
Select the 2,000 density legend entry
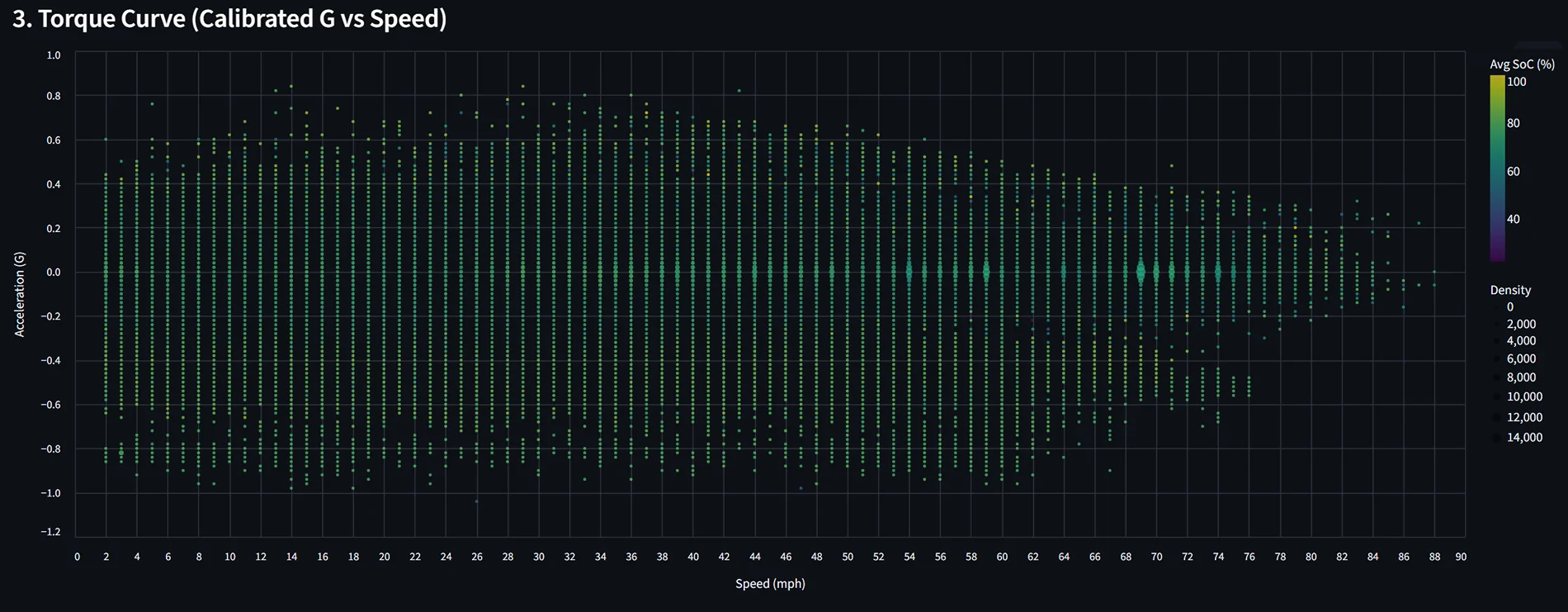[1521, 324]
